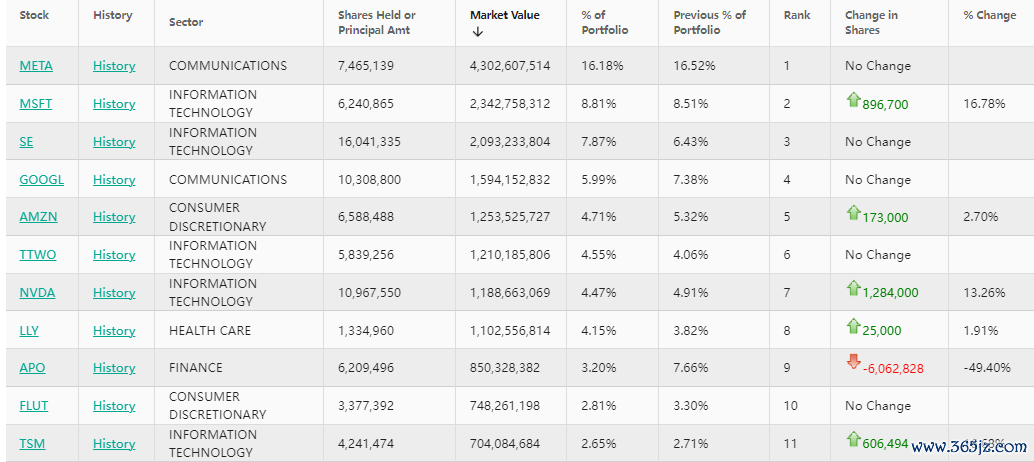View History for APO holding

click(x=114, y=368)
